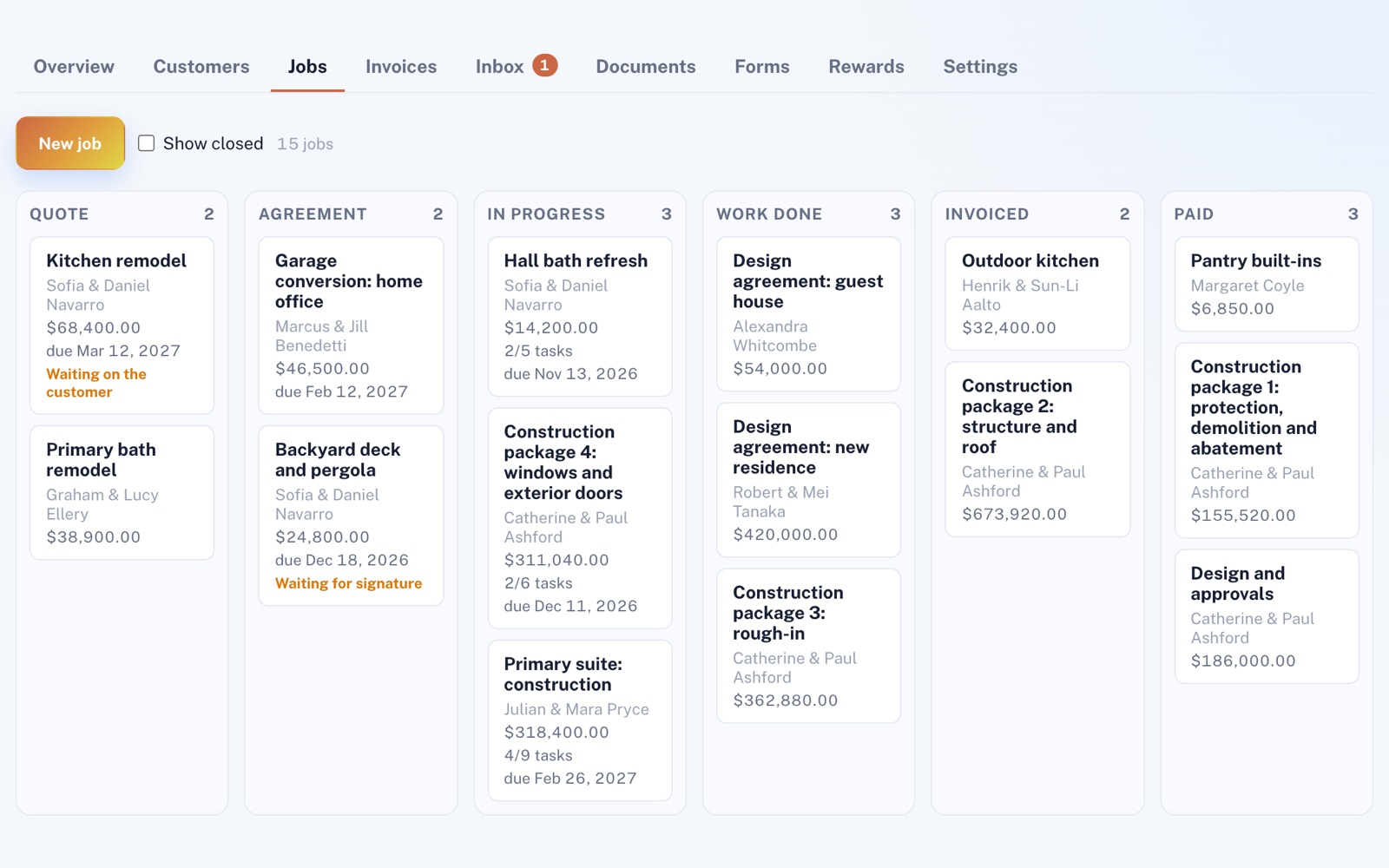Click 'due Mar 12, 2027' date
This screenshot has width=1389, height=868.
(113, 351)
